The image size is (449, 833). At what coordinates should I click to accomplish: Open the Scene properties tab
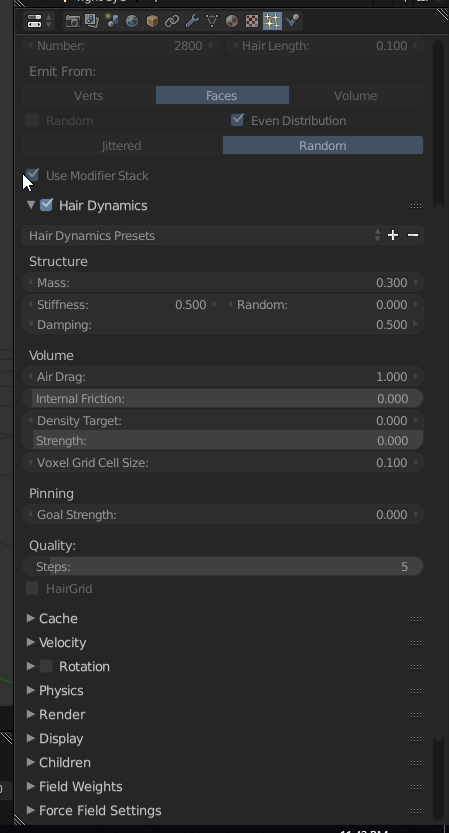pyautogui.click(x=112, y=21)
